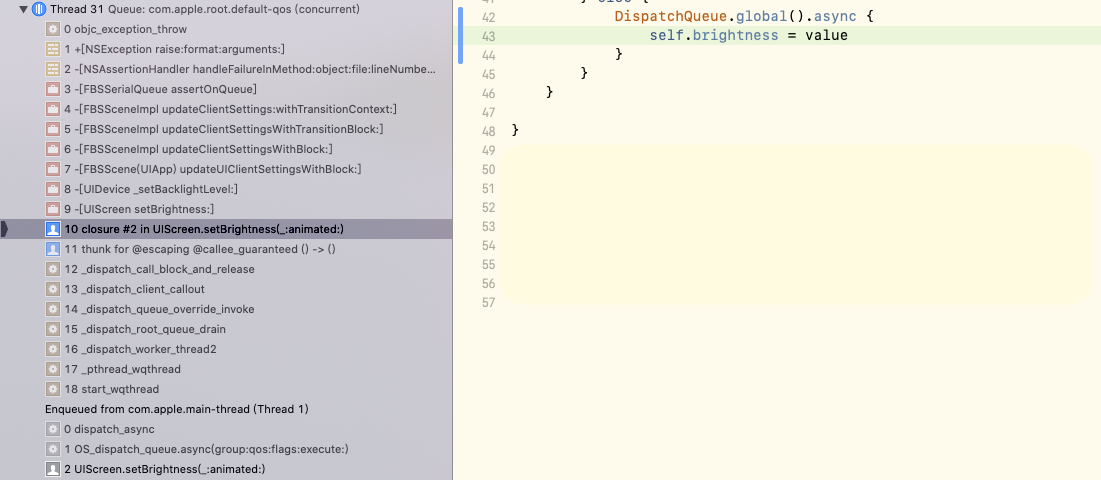1101x480 pixels.
Task: Click the current-frame arrow marker in gutter
Action: (x=4, y=229)
